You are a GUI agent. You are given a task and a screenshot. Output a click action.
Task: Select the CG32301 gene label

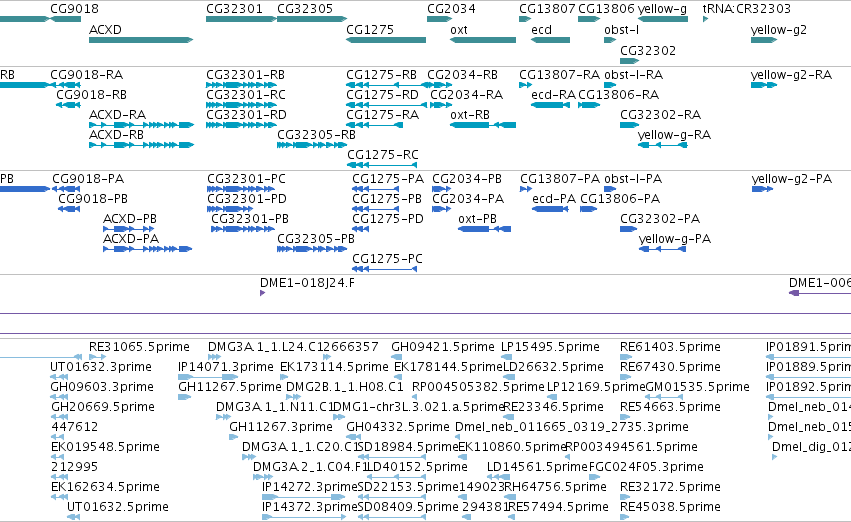coord(234,9)
